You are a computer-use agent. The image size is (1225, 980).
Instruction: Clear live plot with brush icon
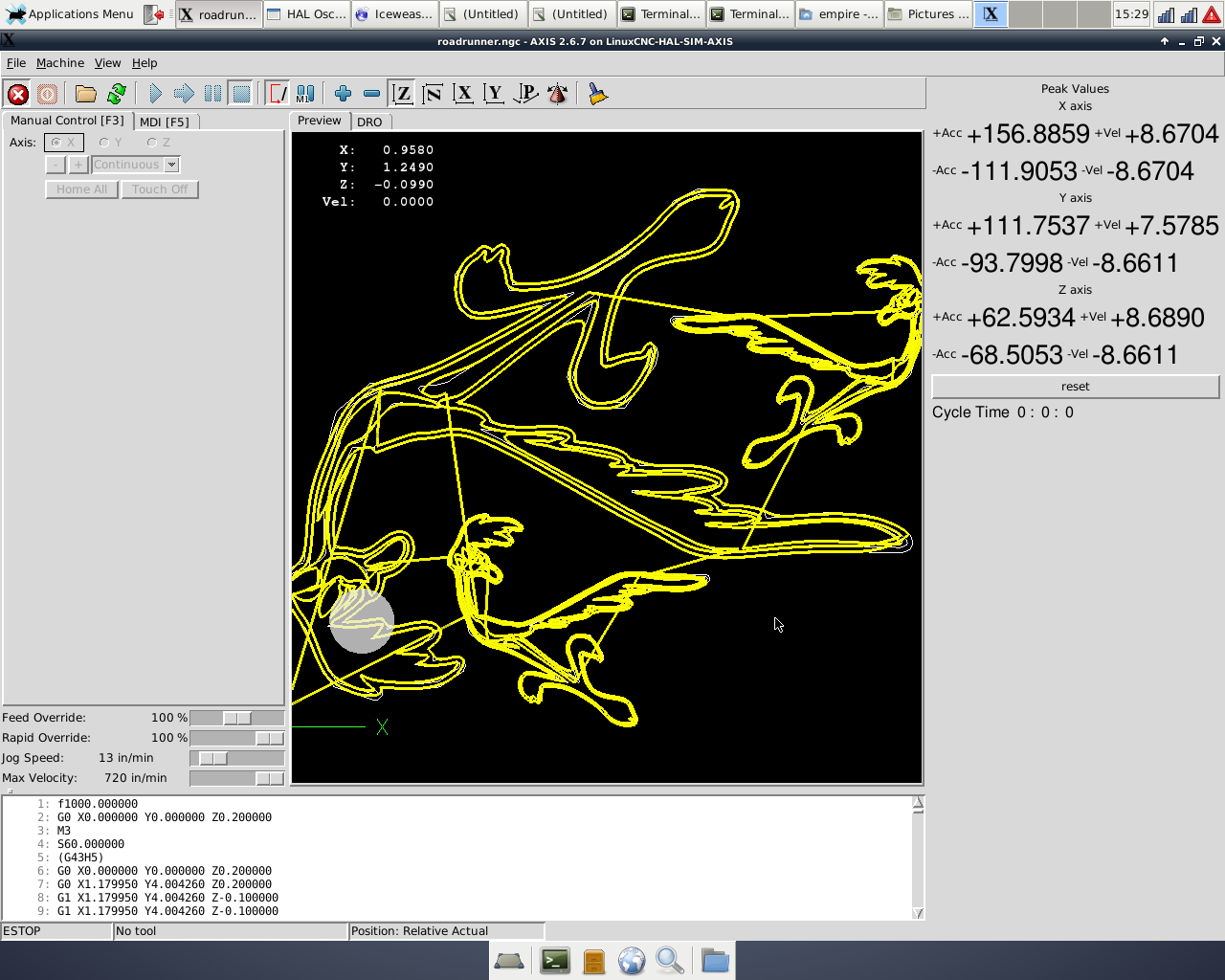[597, 94]
